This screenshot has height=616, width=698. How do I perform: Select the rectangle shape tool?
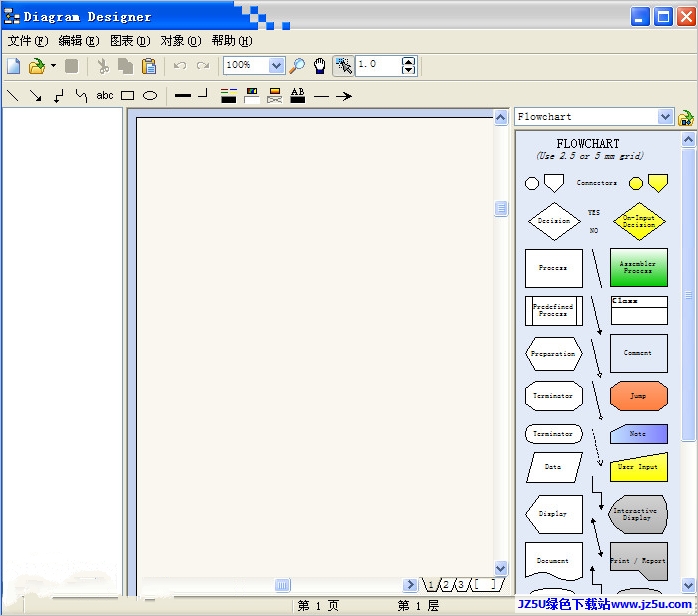pos(128,96)
